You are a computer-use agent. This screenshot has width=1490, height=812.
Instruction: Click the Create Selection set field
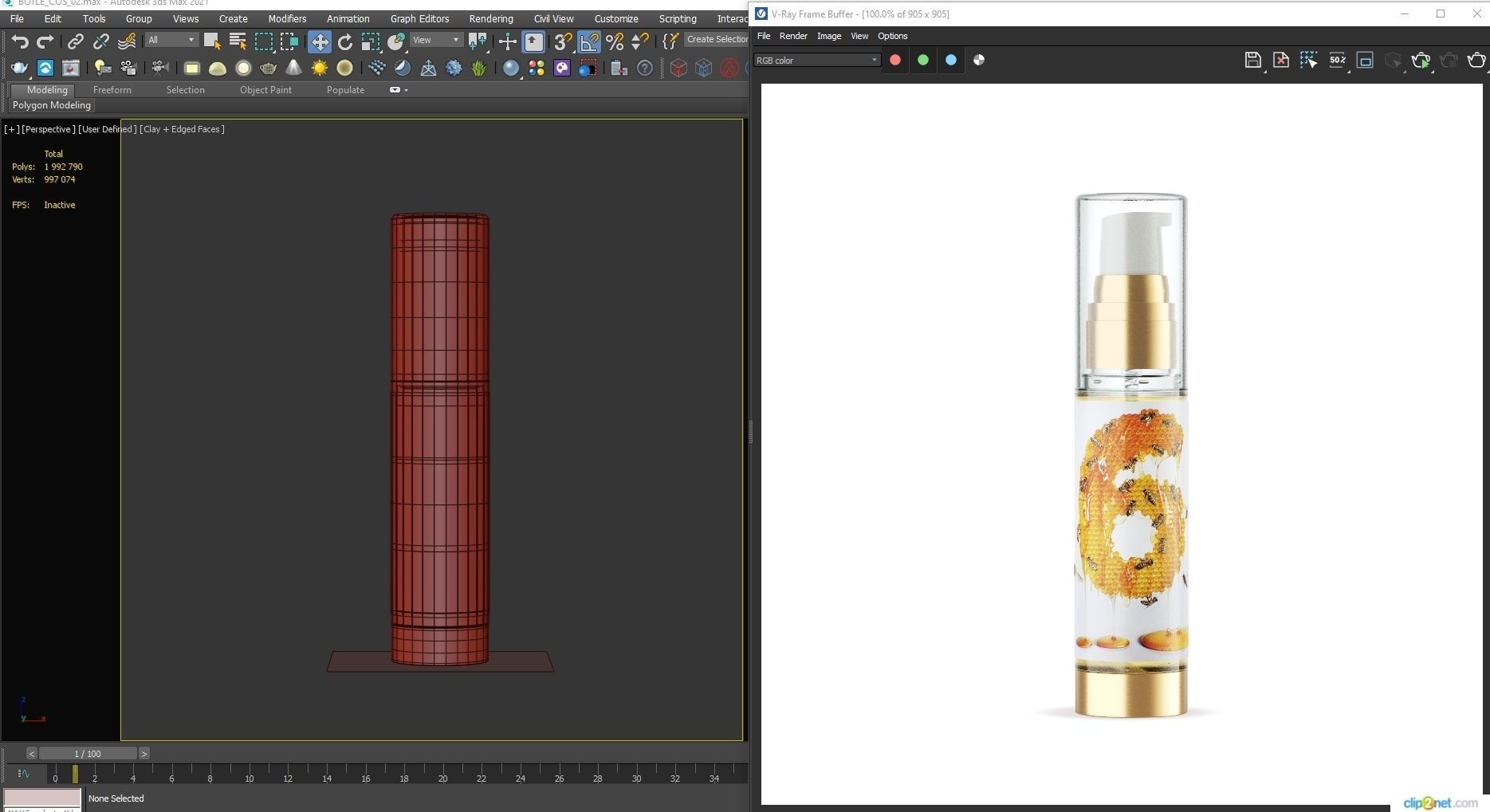point(716,39)
